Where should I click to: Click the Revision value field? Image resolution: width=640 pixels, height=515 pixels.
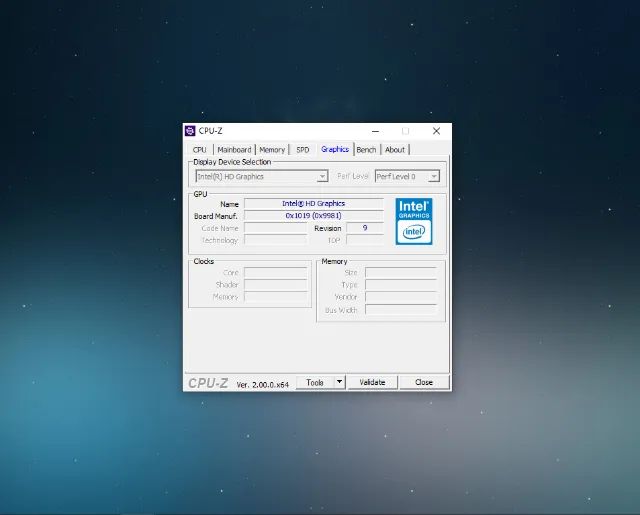point(365,228)
